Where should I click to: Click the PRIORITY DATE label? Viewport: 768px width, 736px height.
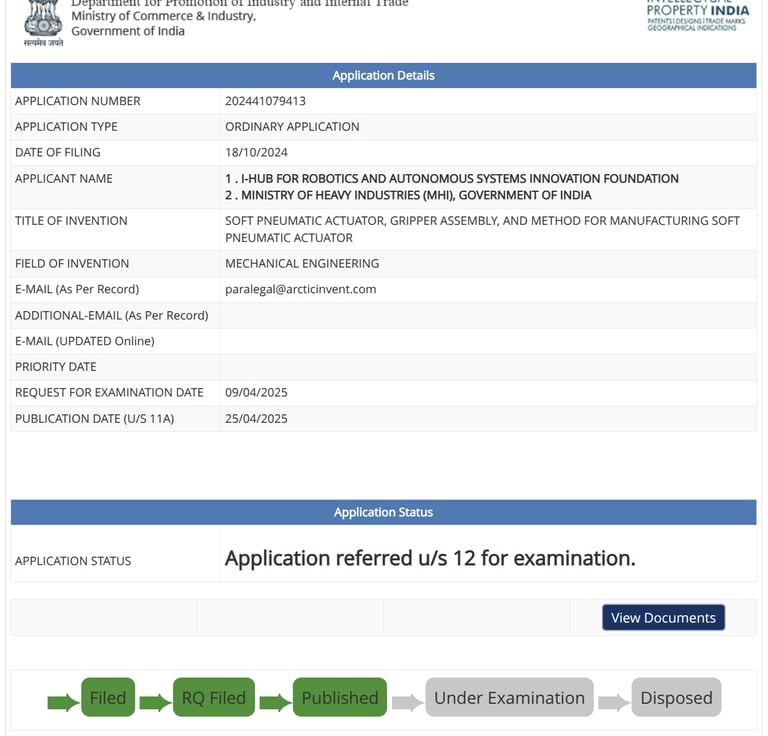pyautogui.click(x=55, y=367)
